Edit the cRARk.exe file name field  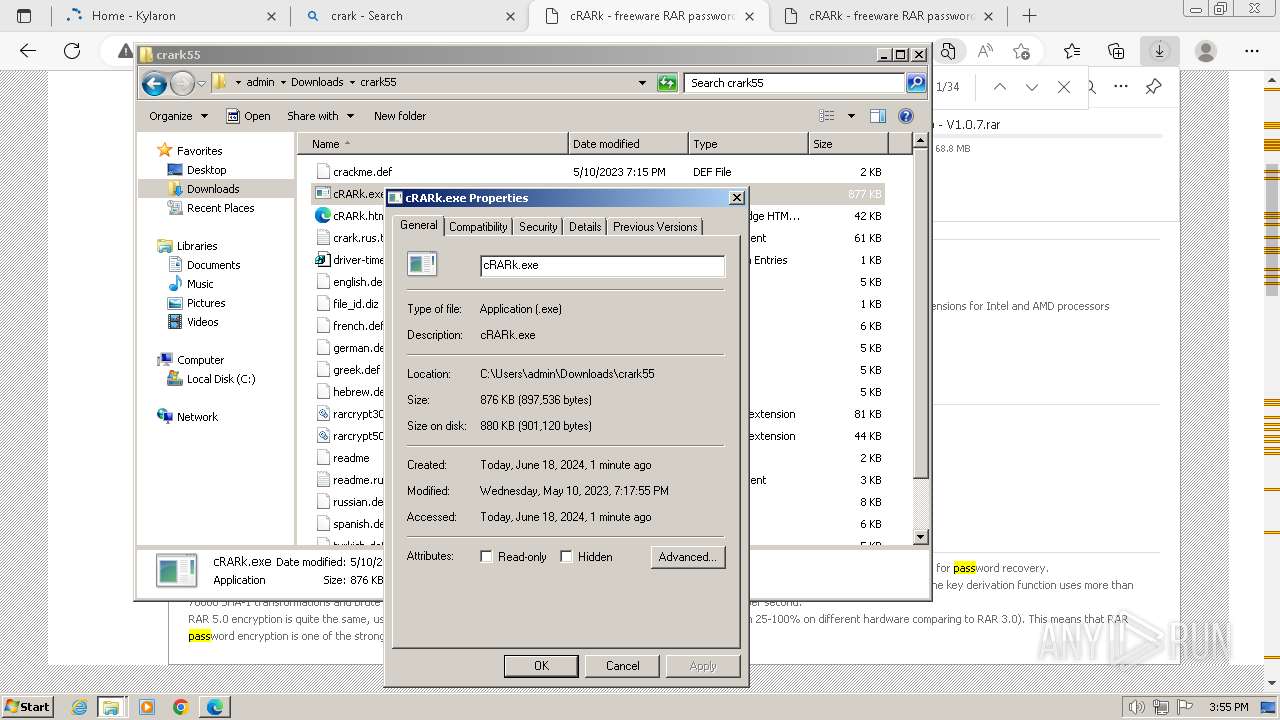602,265
